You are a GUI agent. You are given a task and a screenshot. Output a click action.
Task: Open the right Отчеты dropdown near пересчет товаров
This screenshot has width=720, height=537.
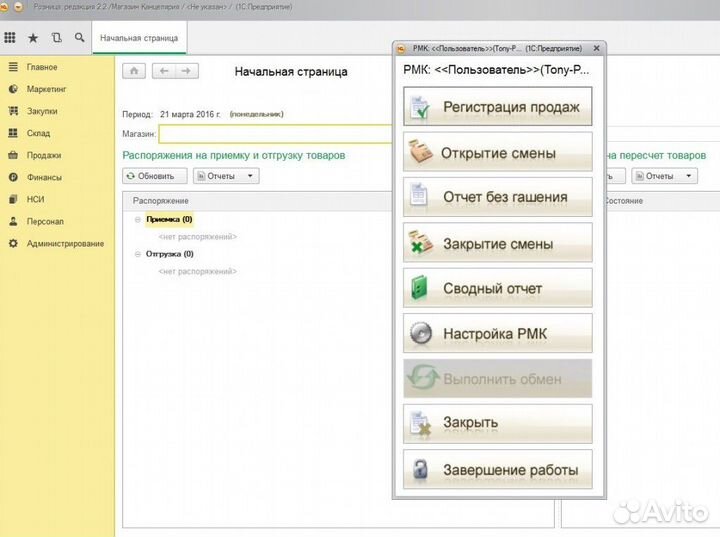tap(664, 176)
